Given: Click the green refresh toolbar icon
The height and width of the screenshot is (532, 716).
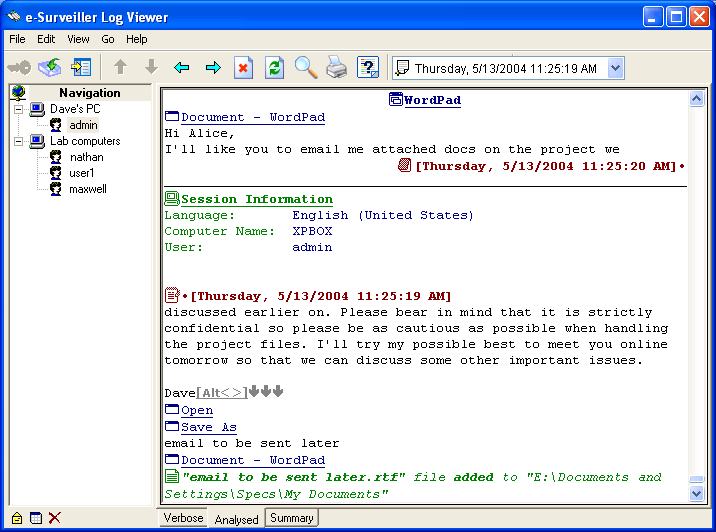Looking at the screenshot, I should click(x=274, y=68).
